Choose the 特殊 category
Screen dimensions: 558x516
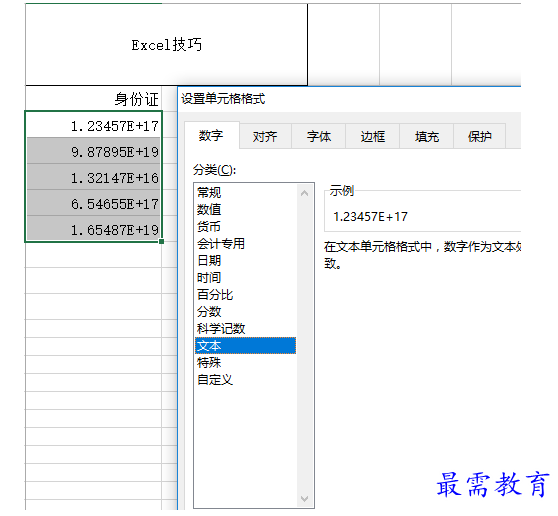coord(246,363)
